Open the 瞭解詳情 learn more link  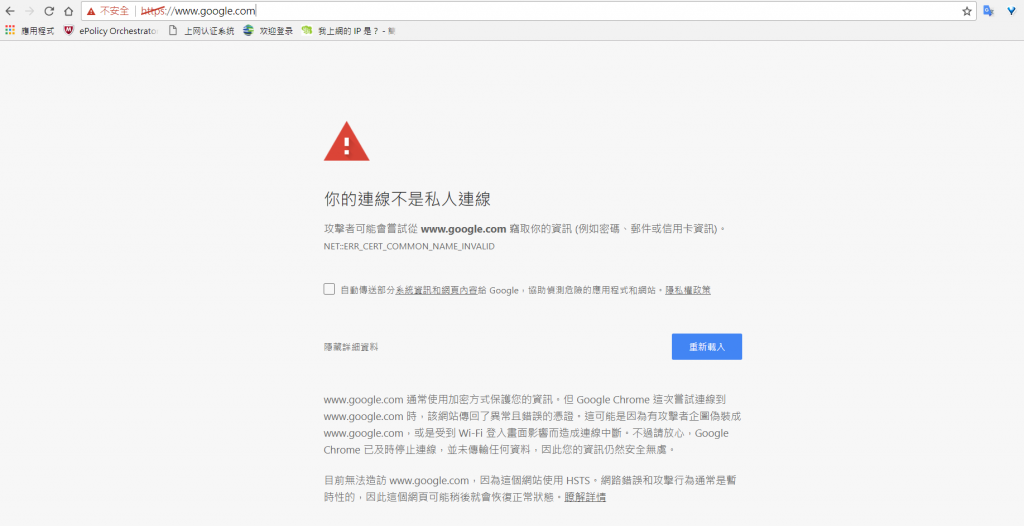pyautogui.click(x=585, y=497)
